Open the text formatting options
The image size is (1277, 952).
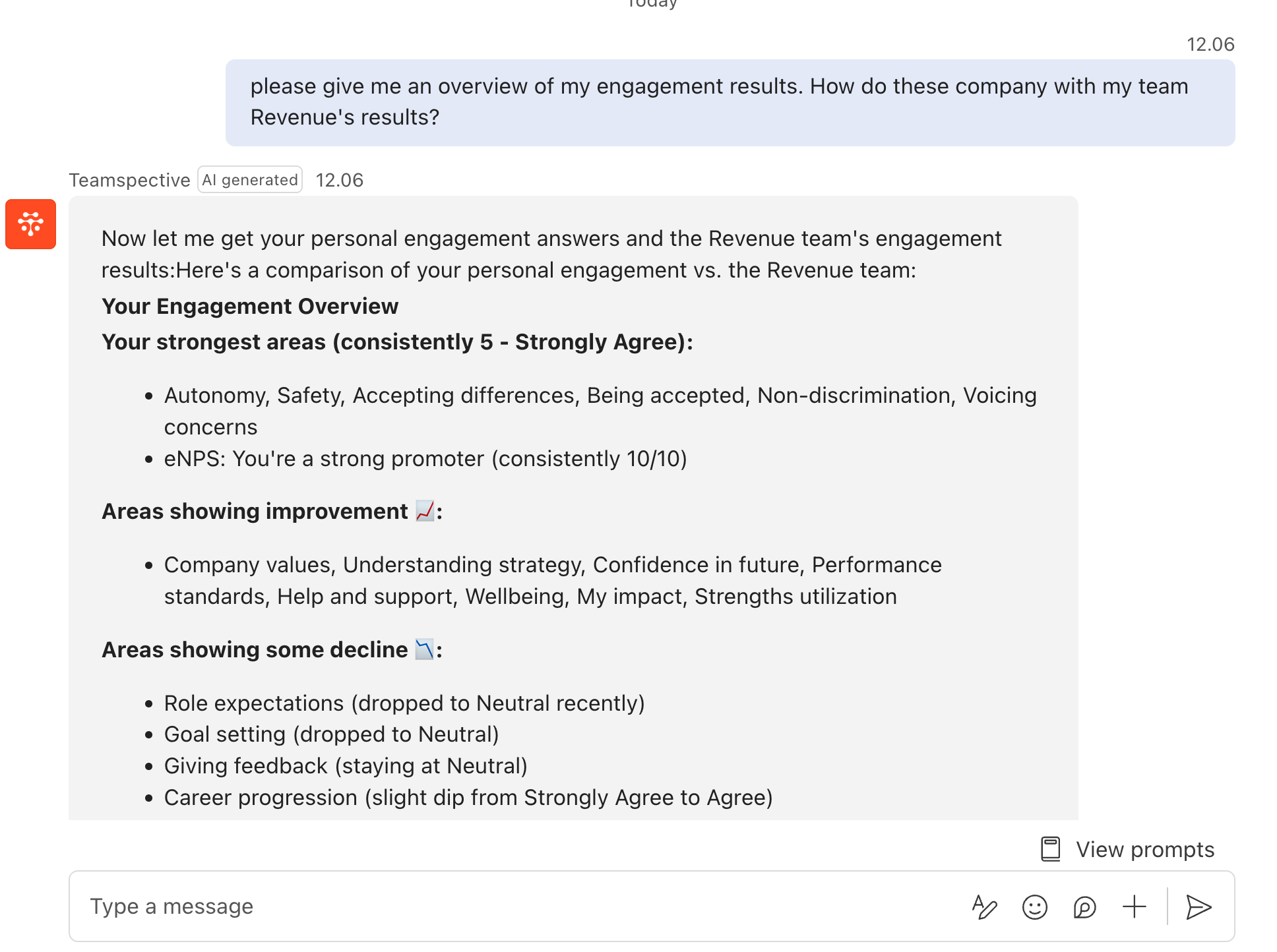(984, 907)
